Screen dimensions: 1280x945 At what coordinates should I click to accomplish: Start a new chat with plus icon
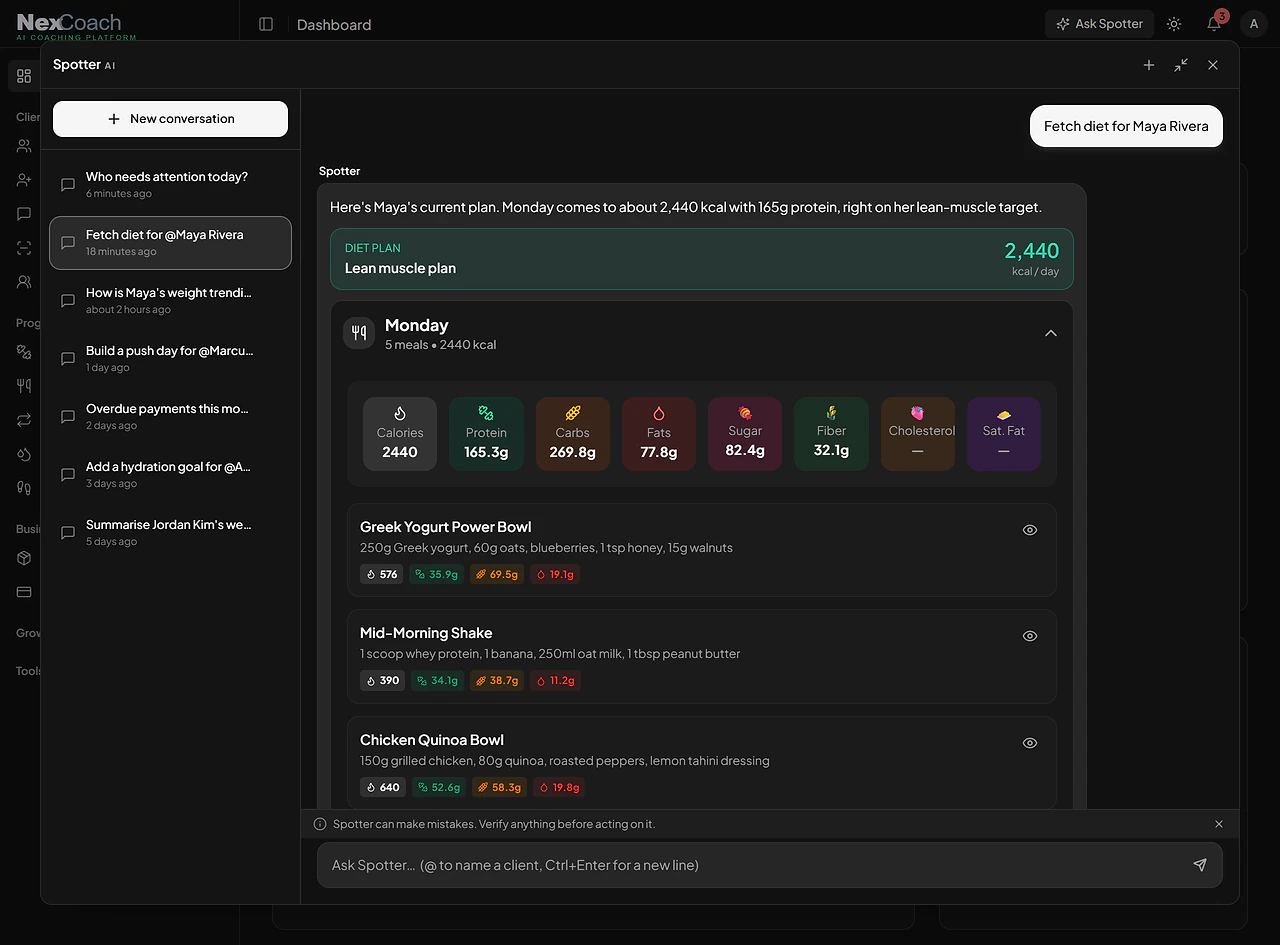1149,65
